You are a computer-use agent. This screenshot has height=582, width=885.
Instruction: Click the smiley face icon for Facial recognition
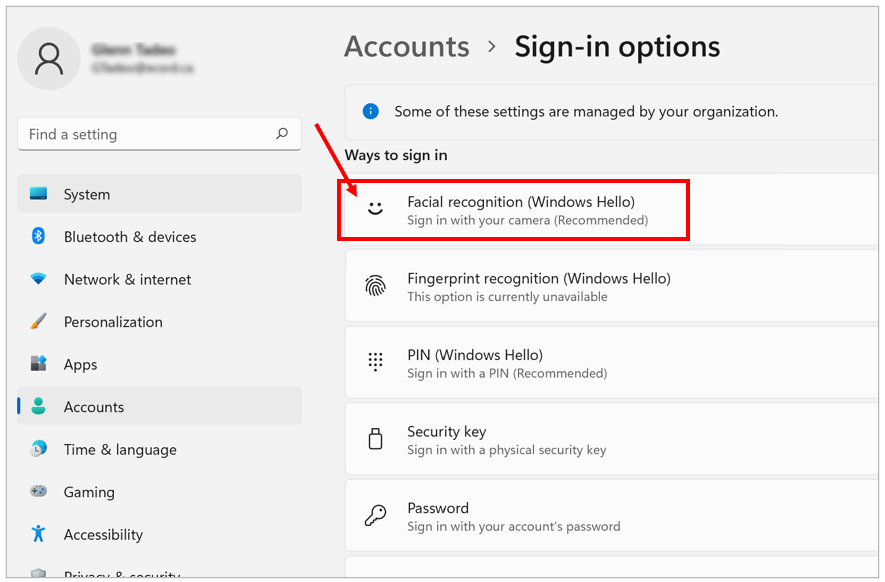click(375, 209)
